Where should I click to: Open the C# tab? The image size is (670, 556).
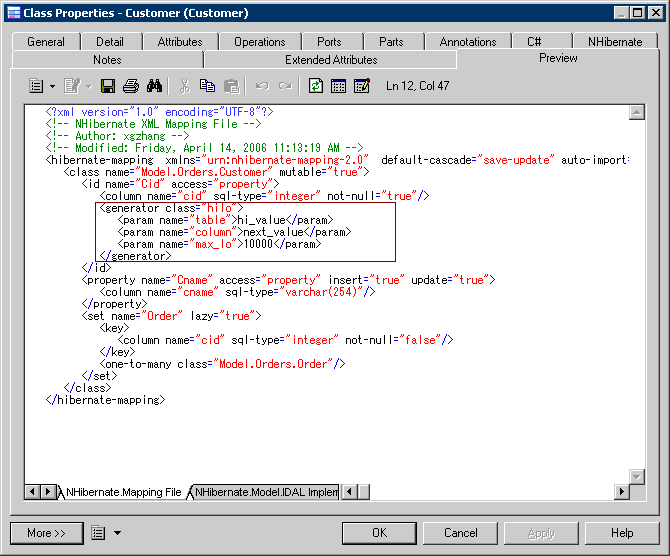[x=534, y=42]
